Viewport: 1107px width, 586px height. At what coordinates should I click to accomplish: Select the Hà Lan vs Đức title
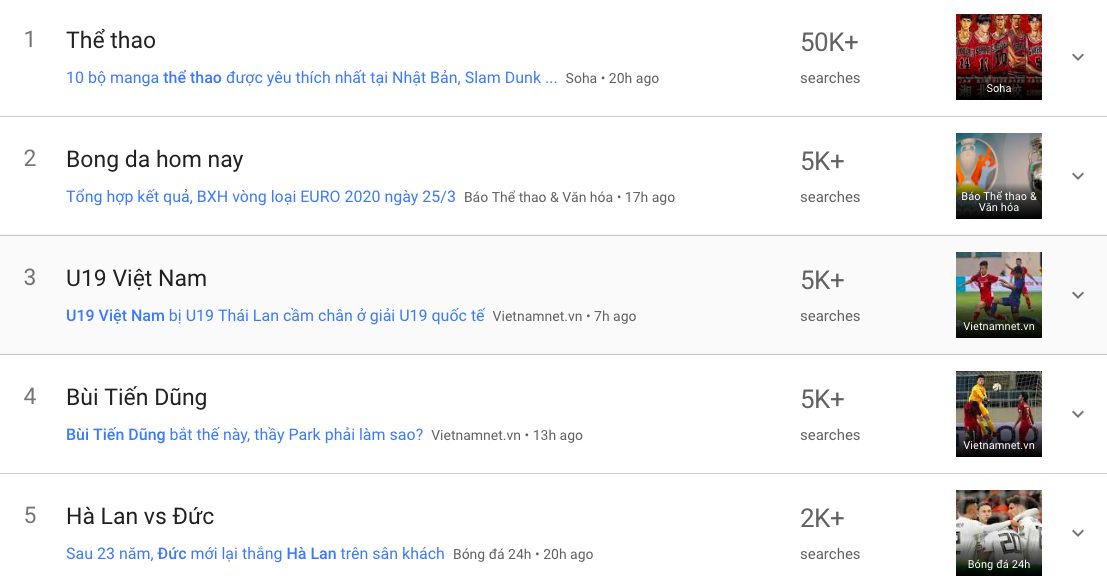pos(140,517)
